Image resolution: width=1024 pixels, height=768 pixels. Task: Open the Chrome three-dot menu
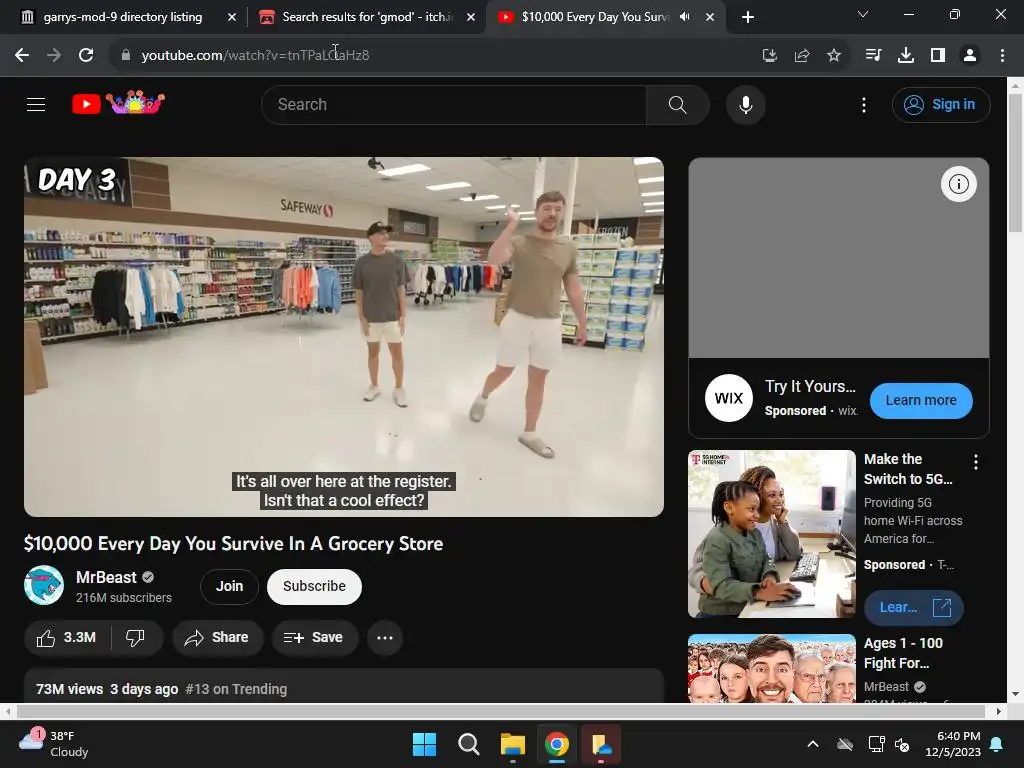coord(1002,55)
